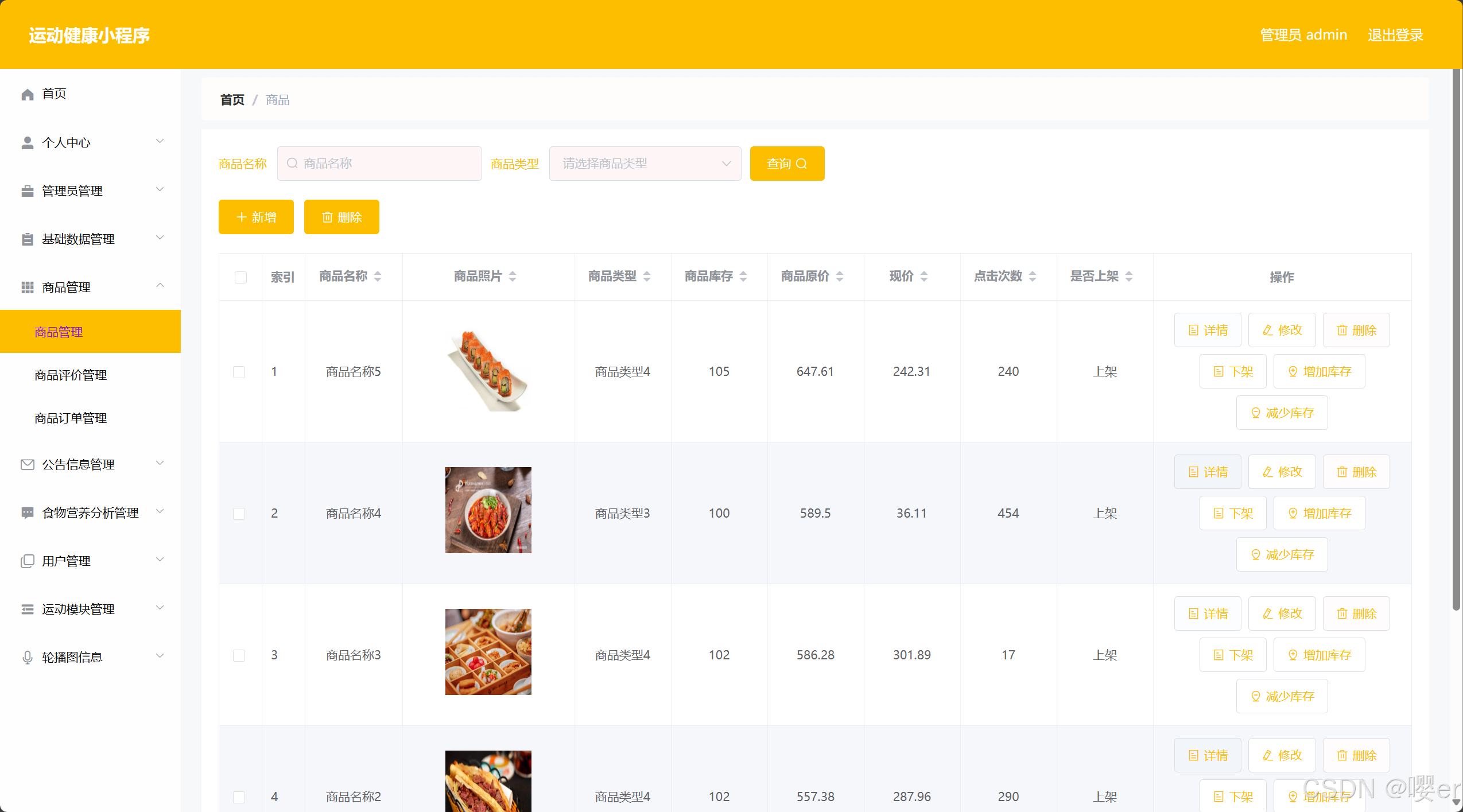This screenshot has height=812, width=1463.
Task: Click the envelope icon for 公告信息管理
Action: 27,464
